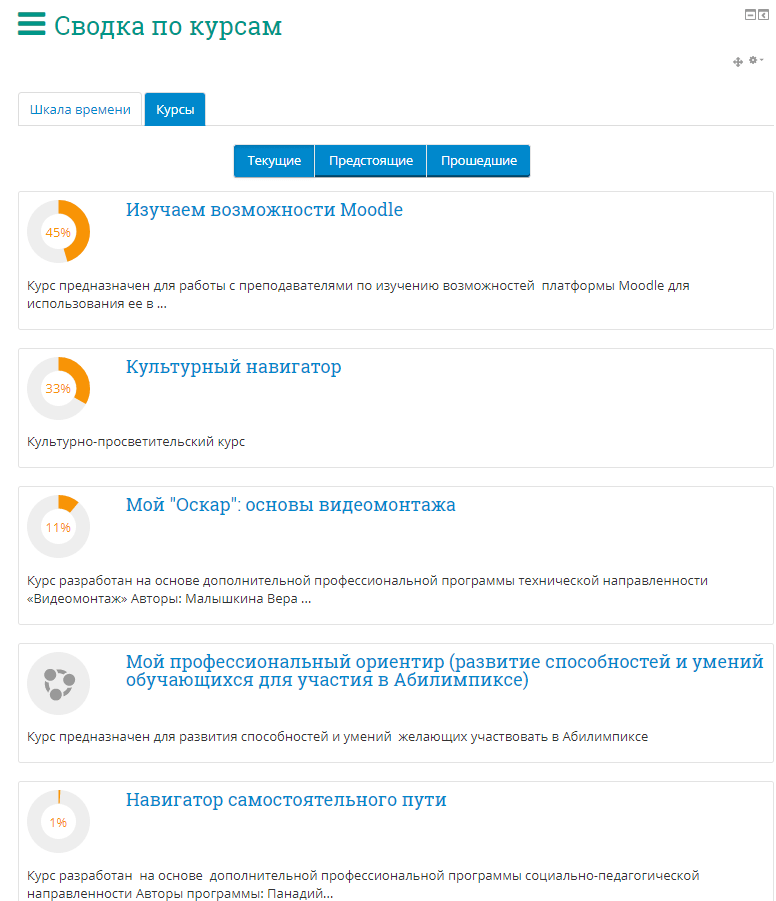Viewport: 776px width, 901px height.
Task: Click the 11% progress ring for Мой Оскар
Action: 58,527
